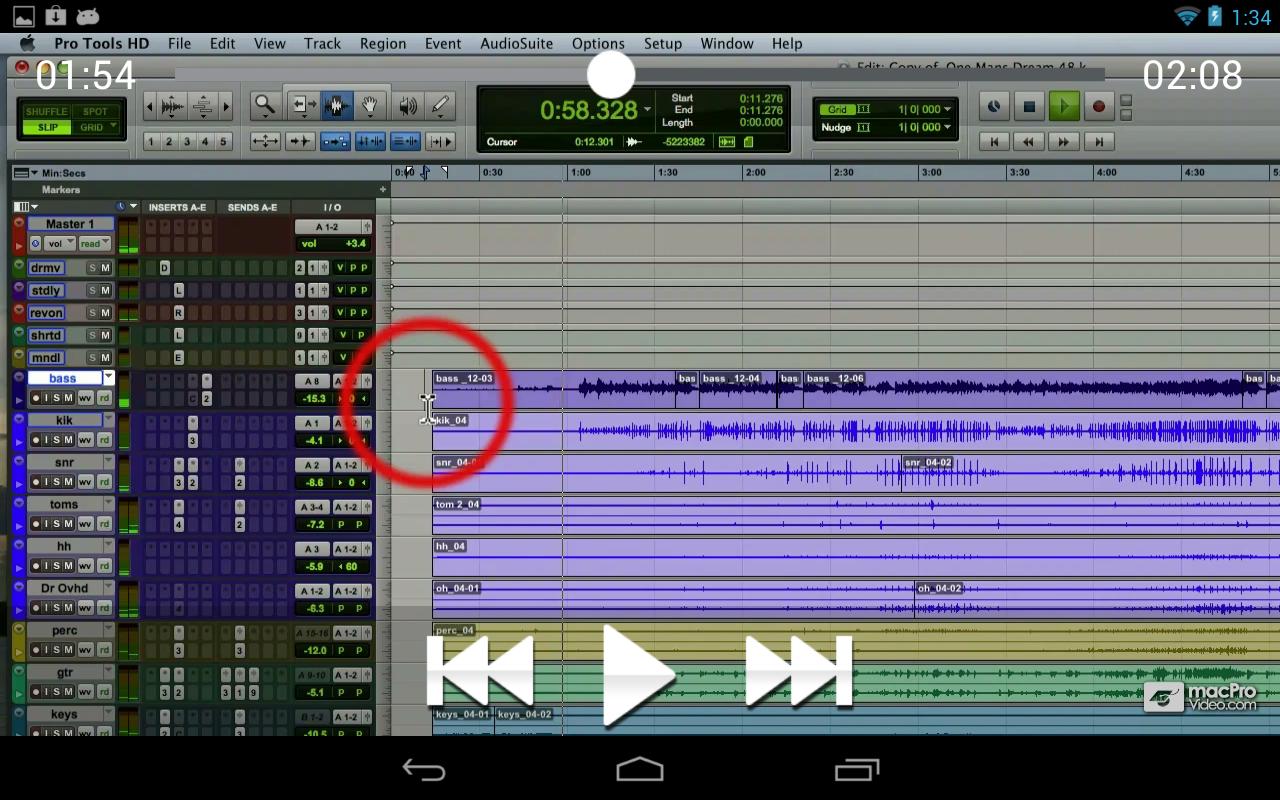The image size is (1280, 800).
Task: Add a marker with the Markers plus icon
Action: [x=382, y=189]
